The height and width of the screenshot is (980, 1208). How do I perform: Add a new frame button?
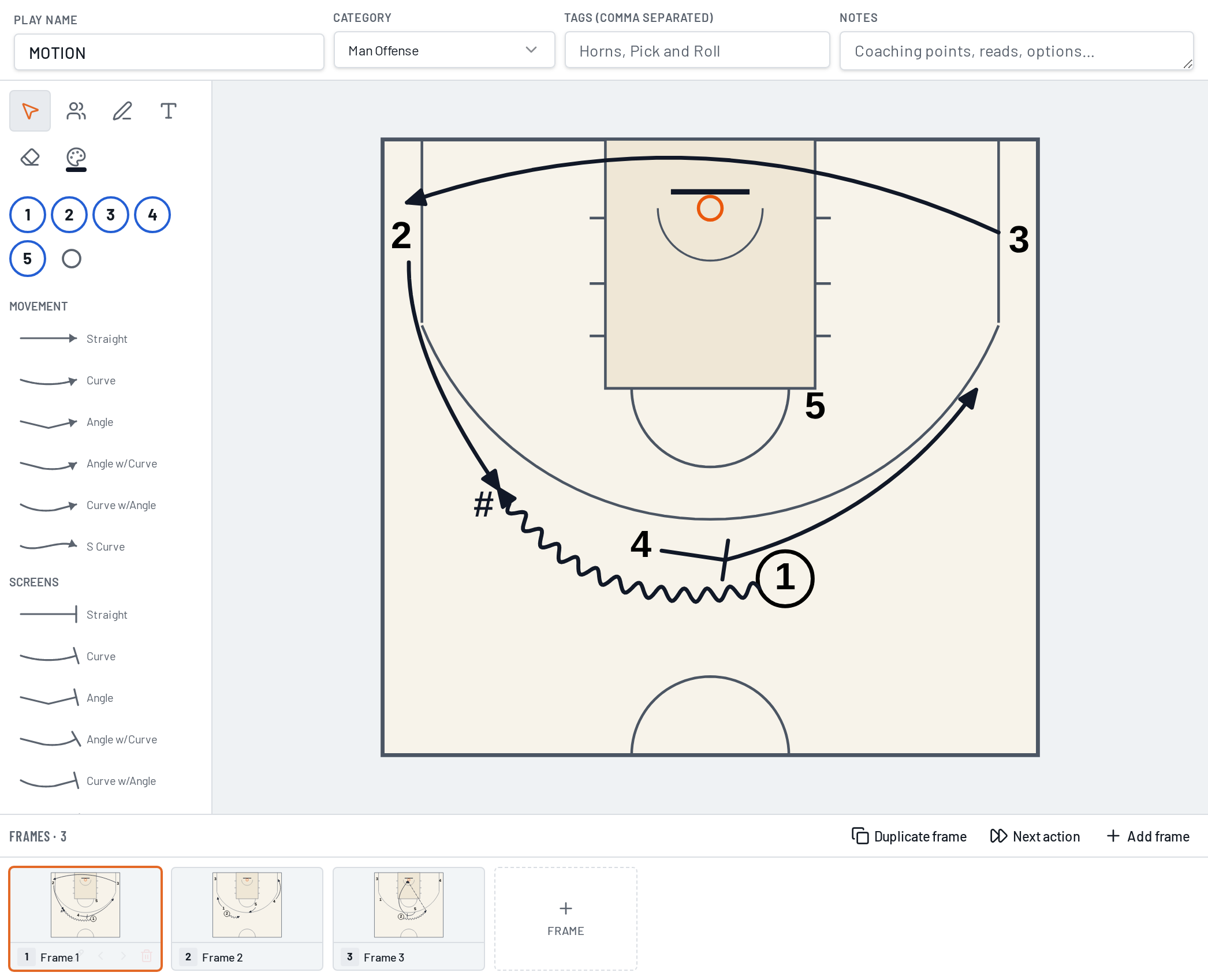(x=1148, y=836)
